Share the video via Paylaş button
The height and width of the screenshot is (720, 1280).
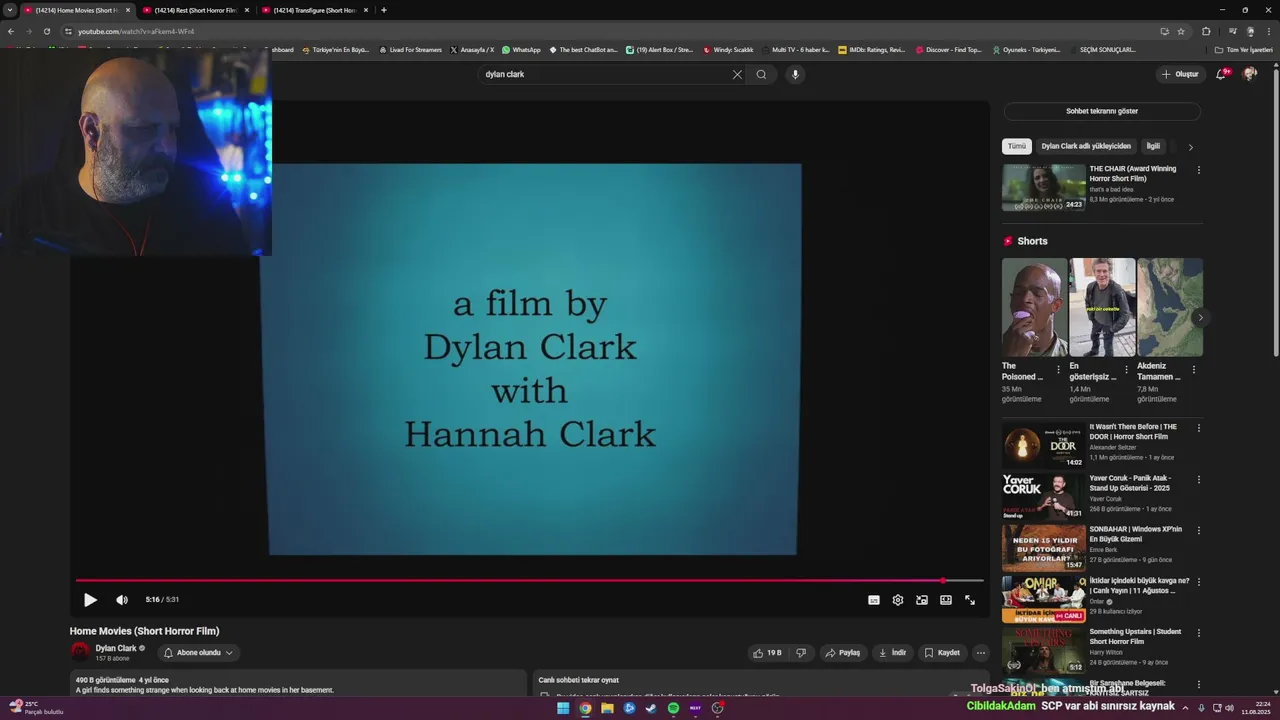click(842, 653)
